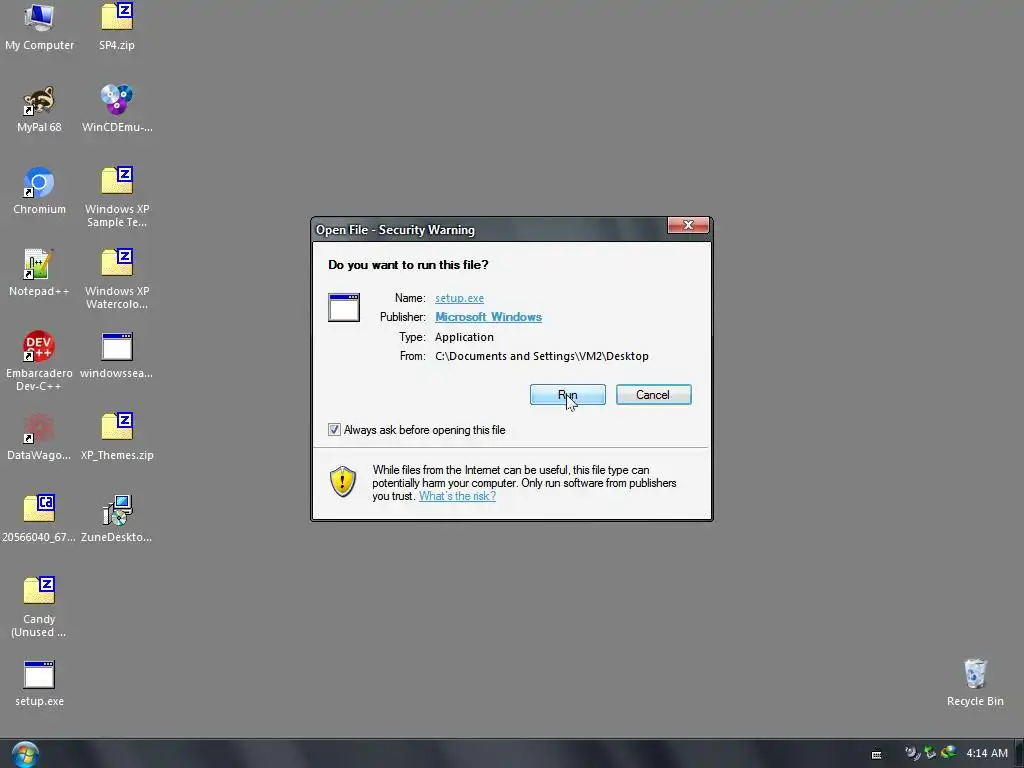
Task: Select the Windows XP Watercolo... zip icon
Action: coord(117,280)
